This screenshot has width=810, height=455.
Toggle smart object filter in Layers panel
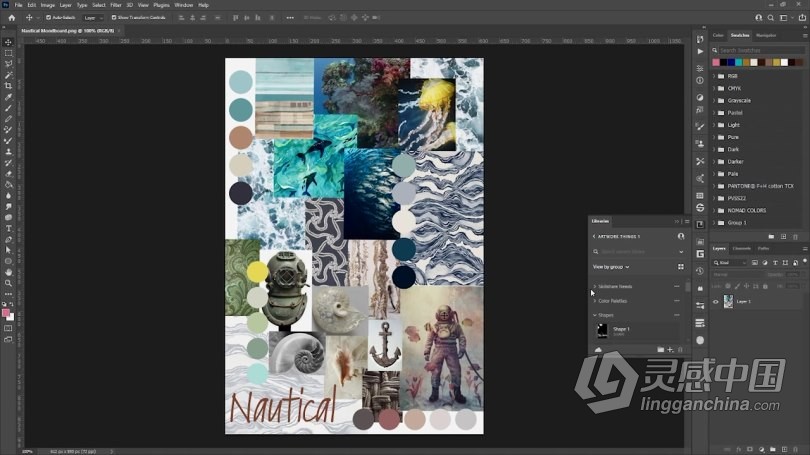coord(796,263)
